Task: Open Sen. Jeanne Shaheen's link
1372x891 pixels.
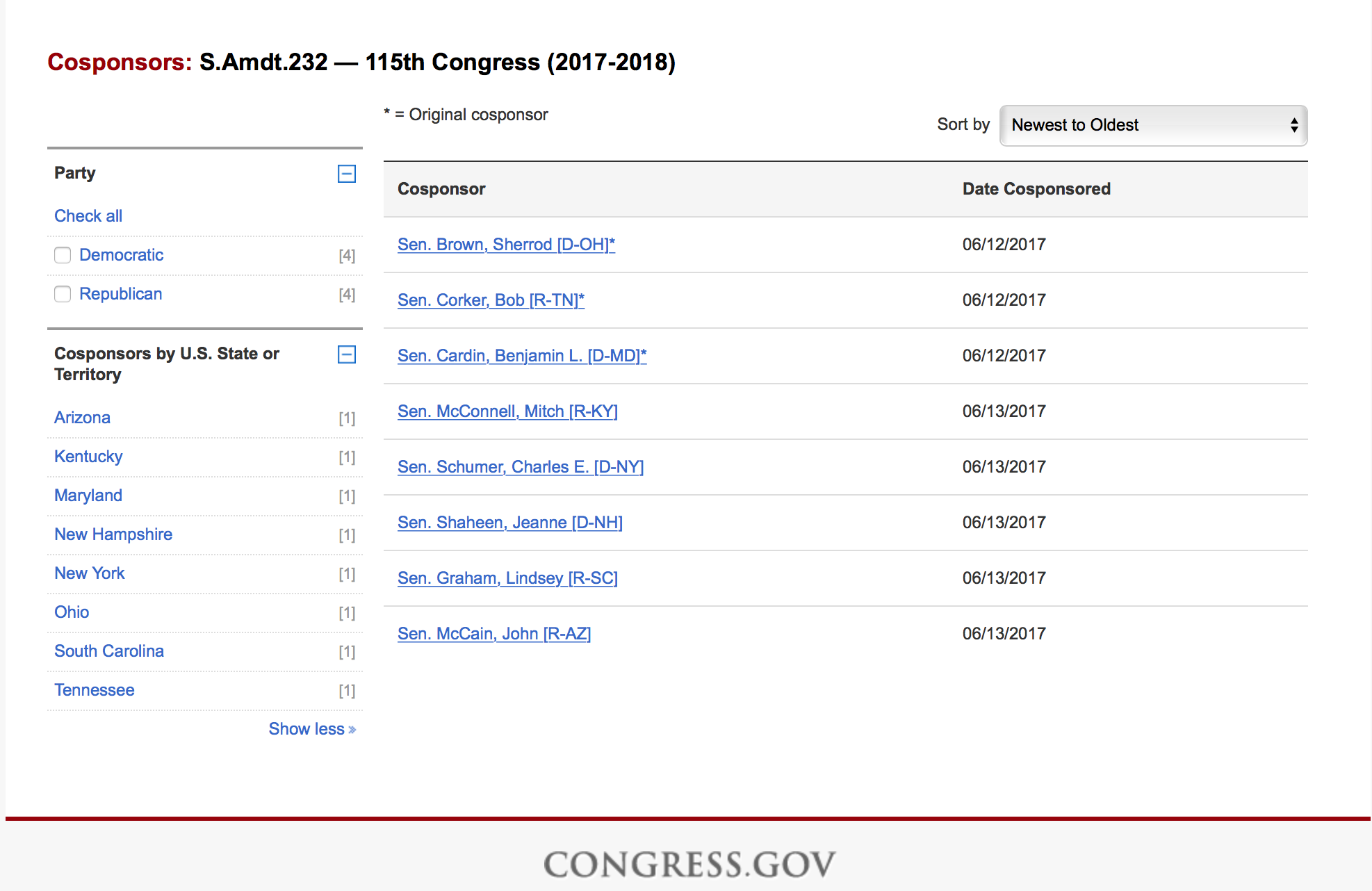Action: (x=509, y=523)
